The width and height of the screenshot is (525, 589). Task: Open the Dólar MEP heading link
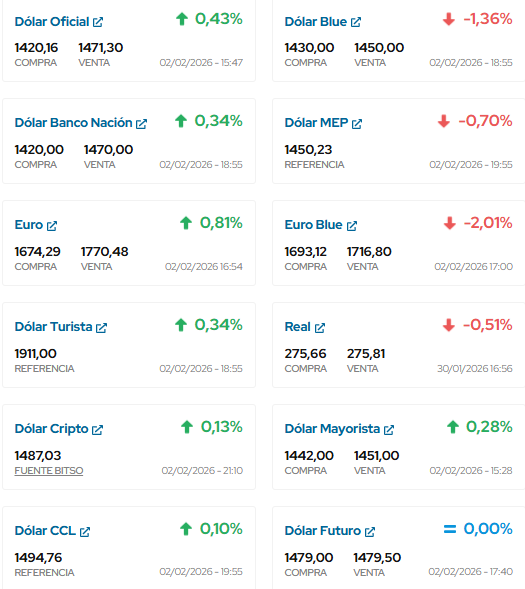pos(316,123)
